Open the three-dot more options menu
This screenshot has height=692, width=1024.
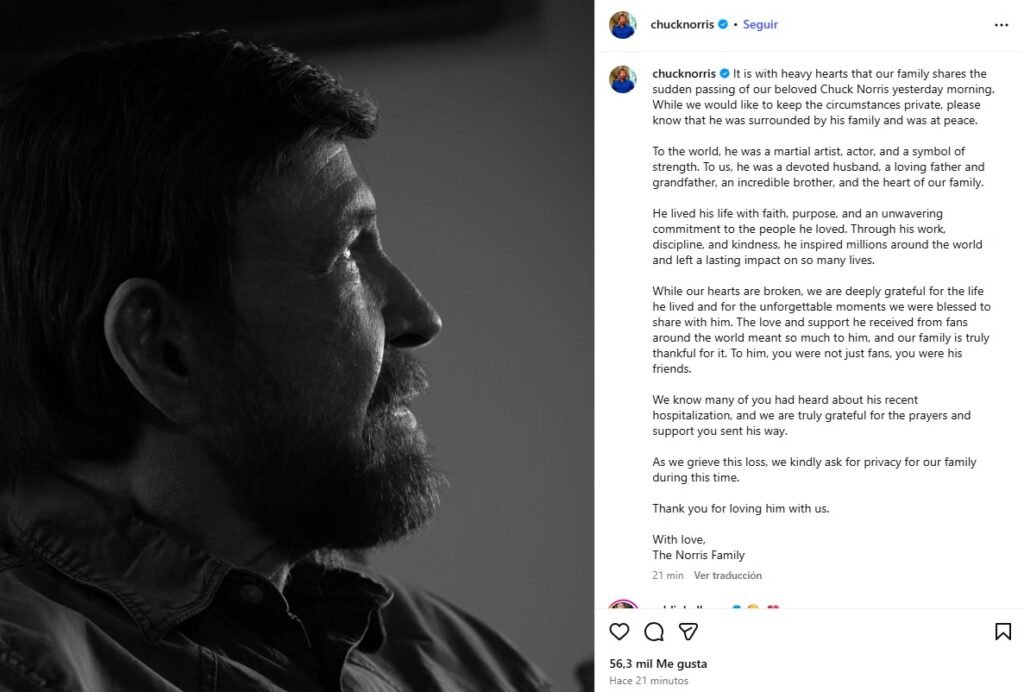(x=1001, y=25)
